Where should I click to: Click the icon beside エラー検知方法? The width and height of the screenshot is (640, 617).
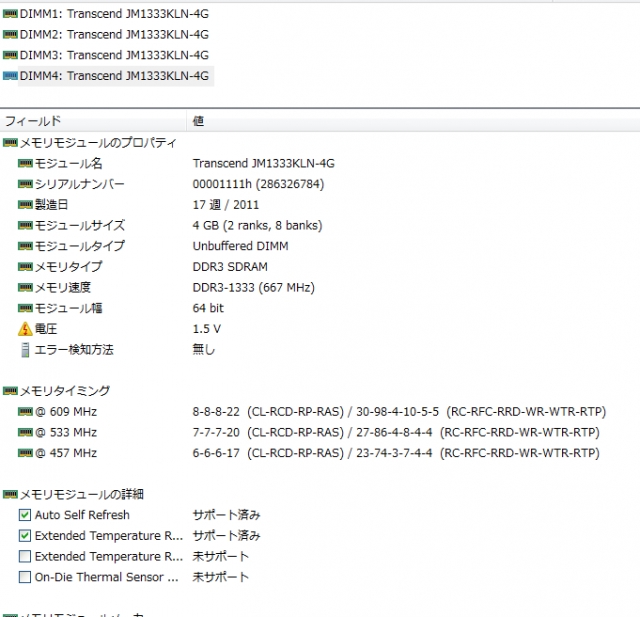pos(25,350)
